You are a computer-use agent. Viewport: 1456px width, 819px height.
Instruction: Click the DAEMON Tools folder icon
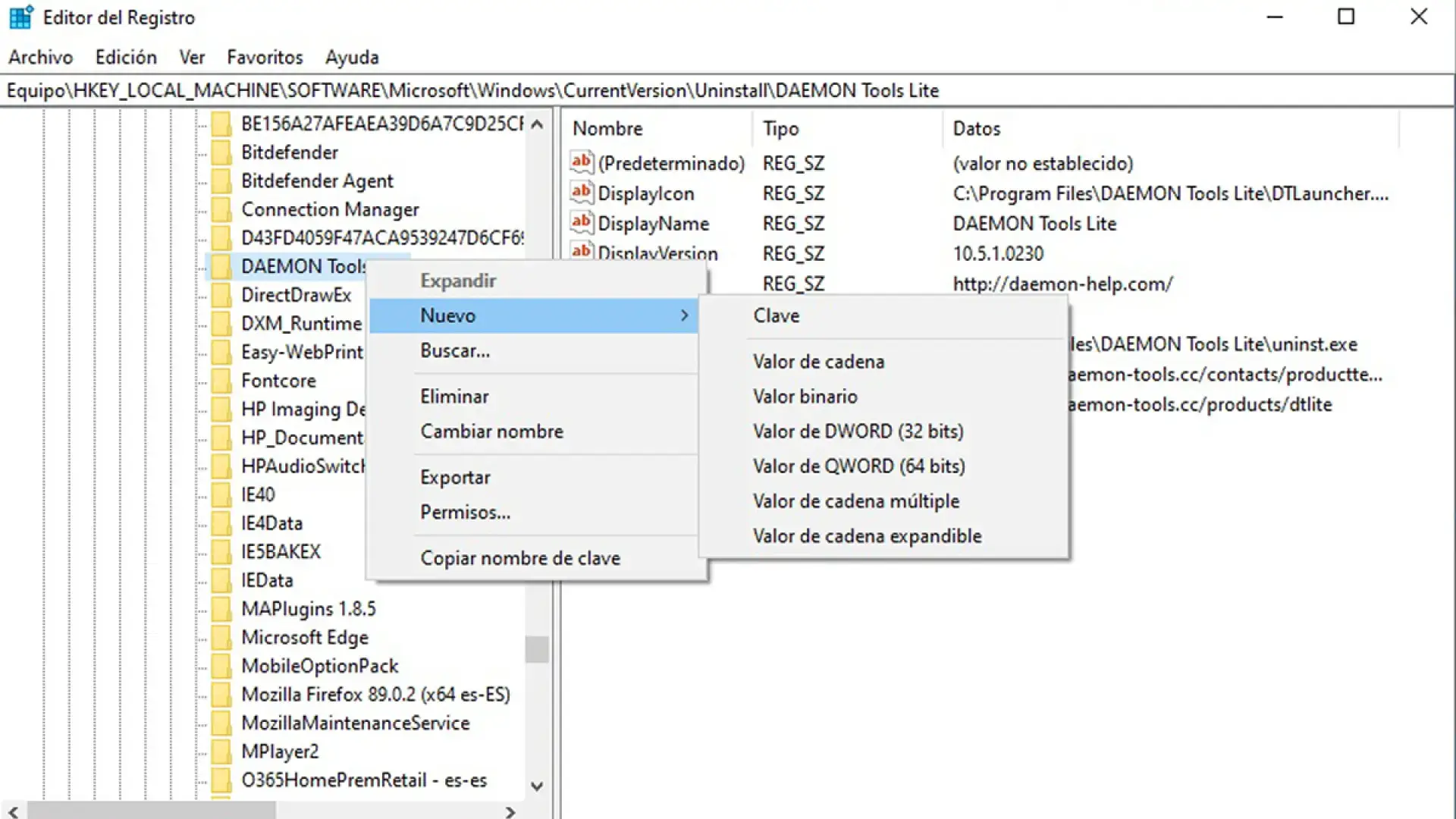point(221,266)
